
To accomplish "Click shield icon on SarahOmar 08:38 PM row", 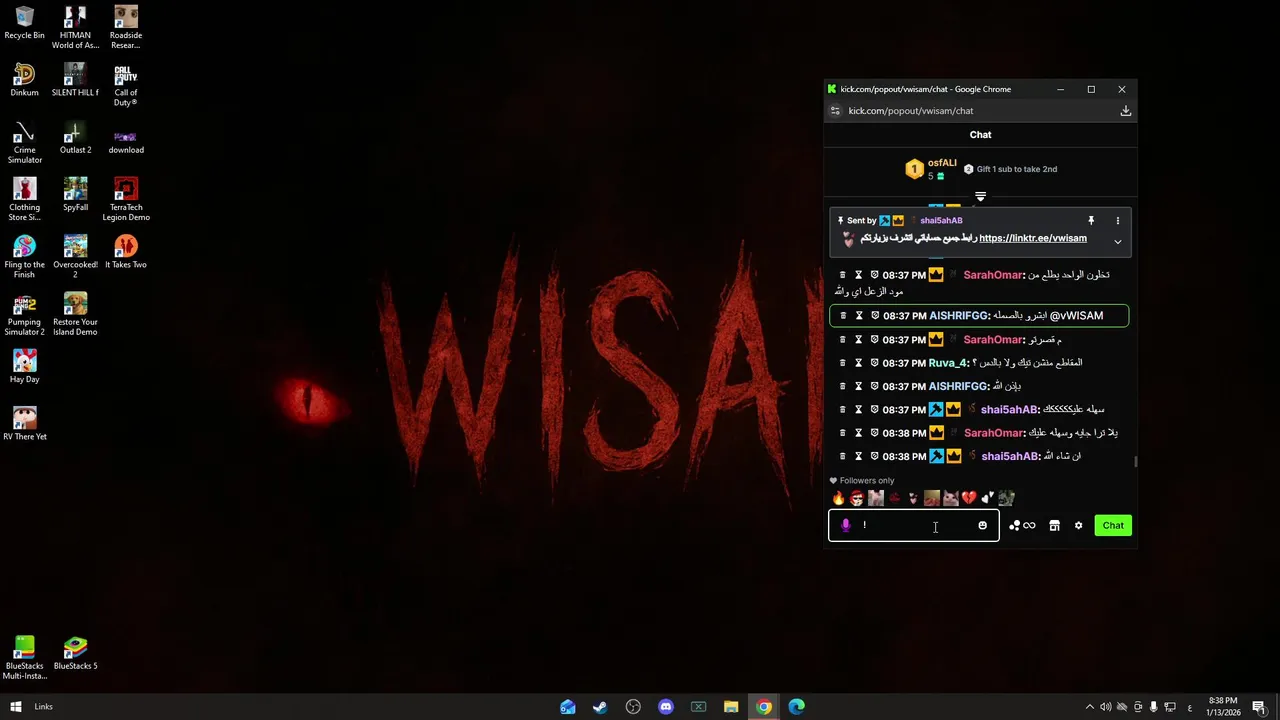I will click(x=874, y=433).
